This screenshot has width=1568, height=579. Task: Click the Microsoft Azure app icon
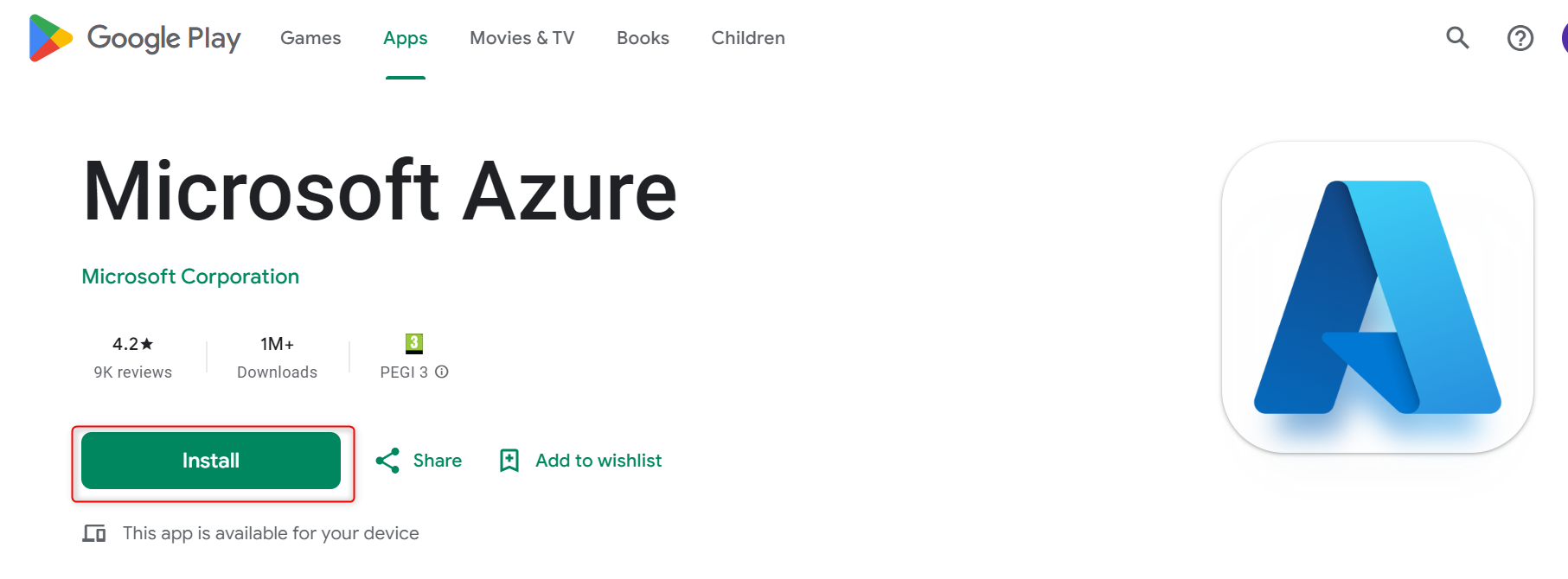pyautogui.click(x=1377, y=297)
